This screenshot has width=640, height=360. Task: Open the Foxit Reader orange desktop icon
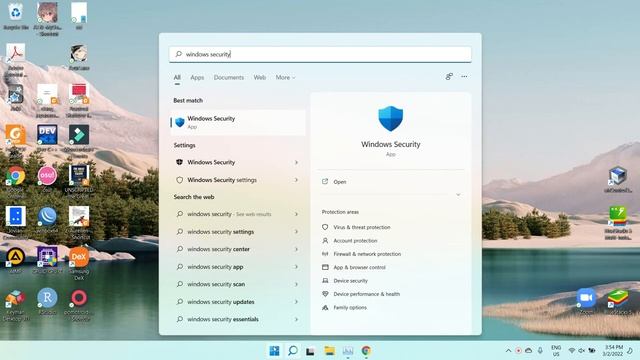tap(16, 140)
